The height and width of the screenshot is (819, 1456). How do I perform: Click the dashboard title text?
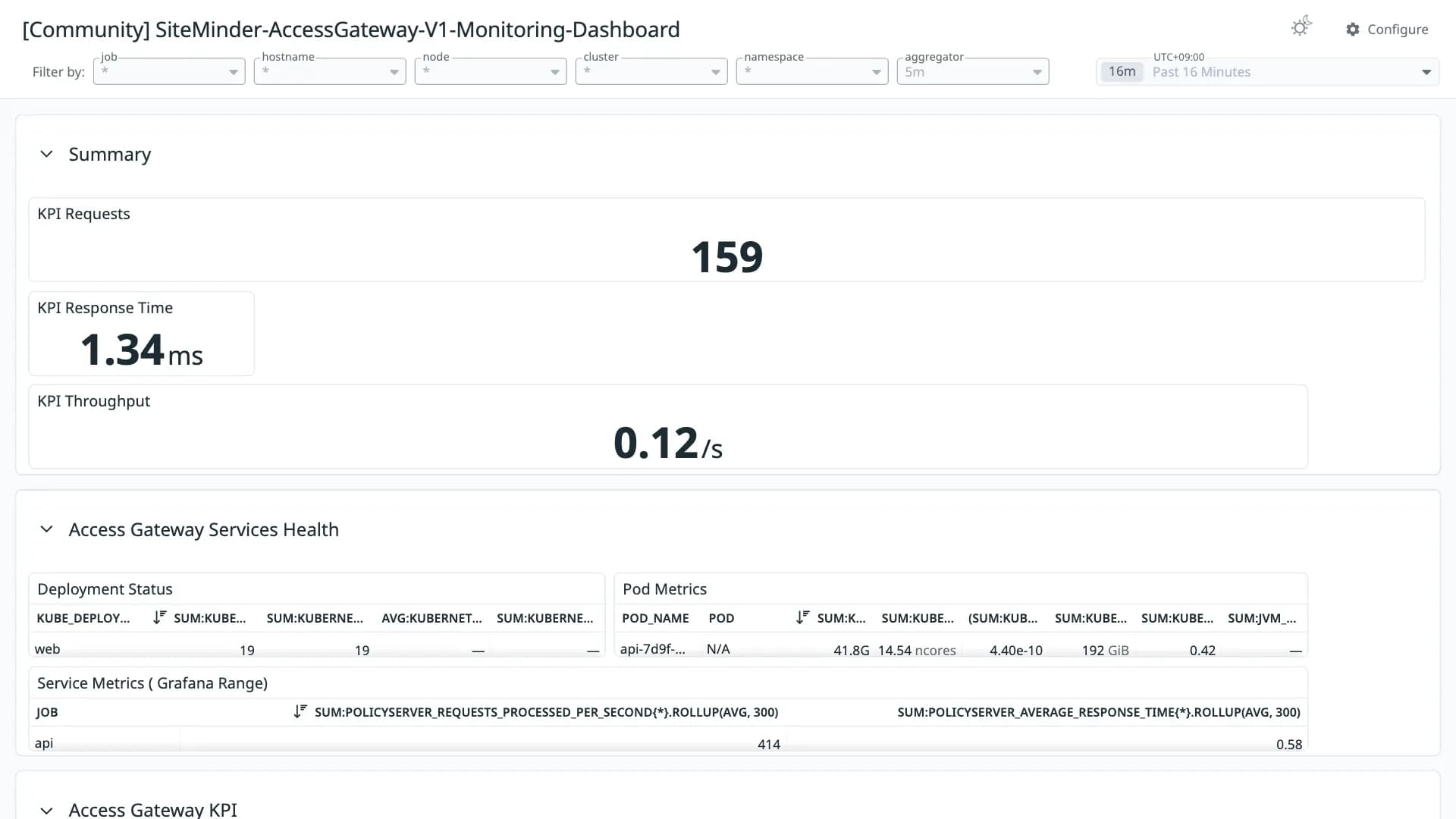(x=351, y=30)
